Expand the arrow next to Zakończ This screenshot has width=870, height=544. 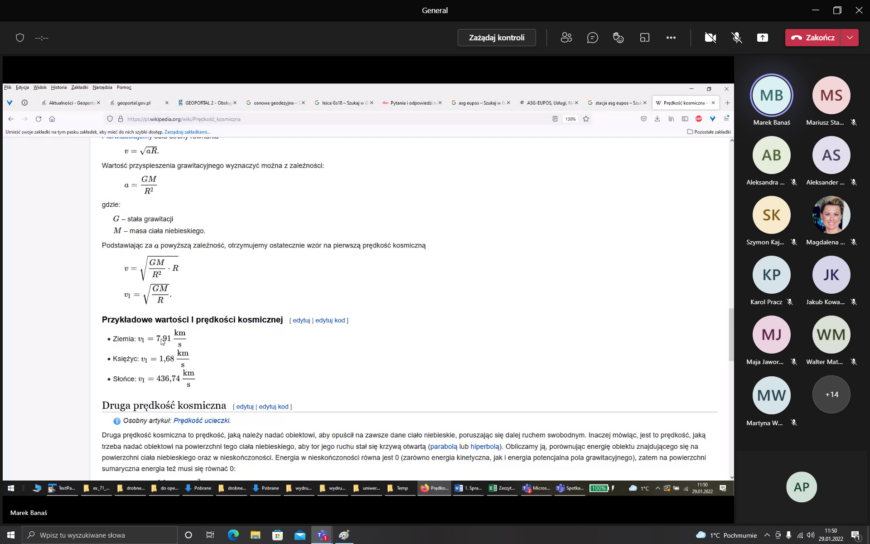(850, 38)
